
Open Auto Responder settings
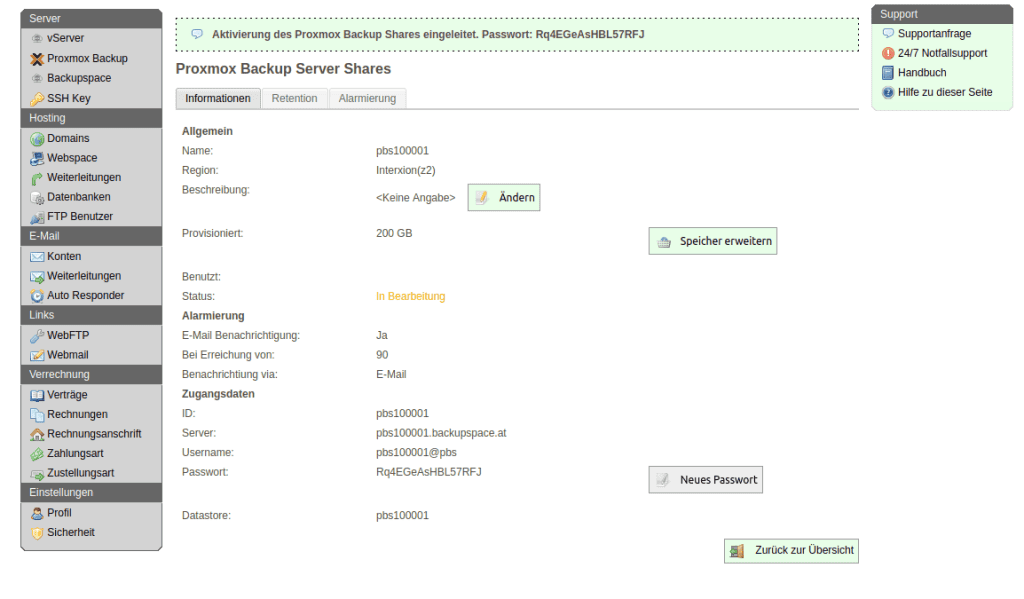(x=86, y=296)
